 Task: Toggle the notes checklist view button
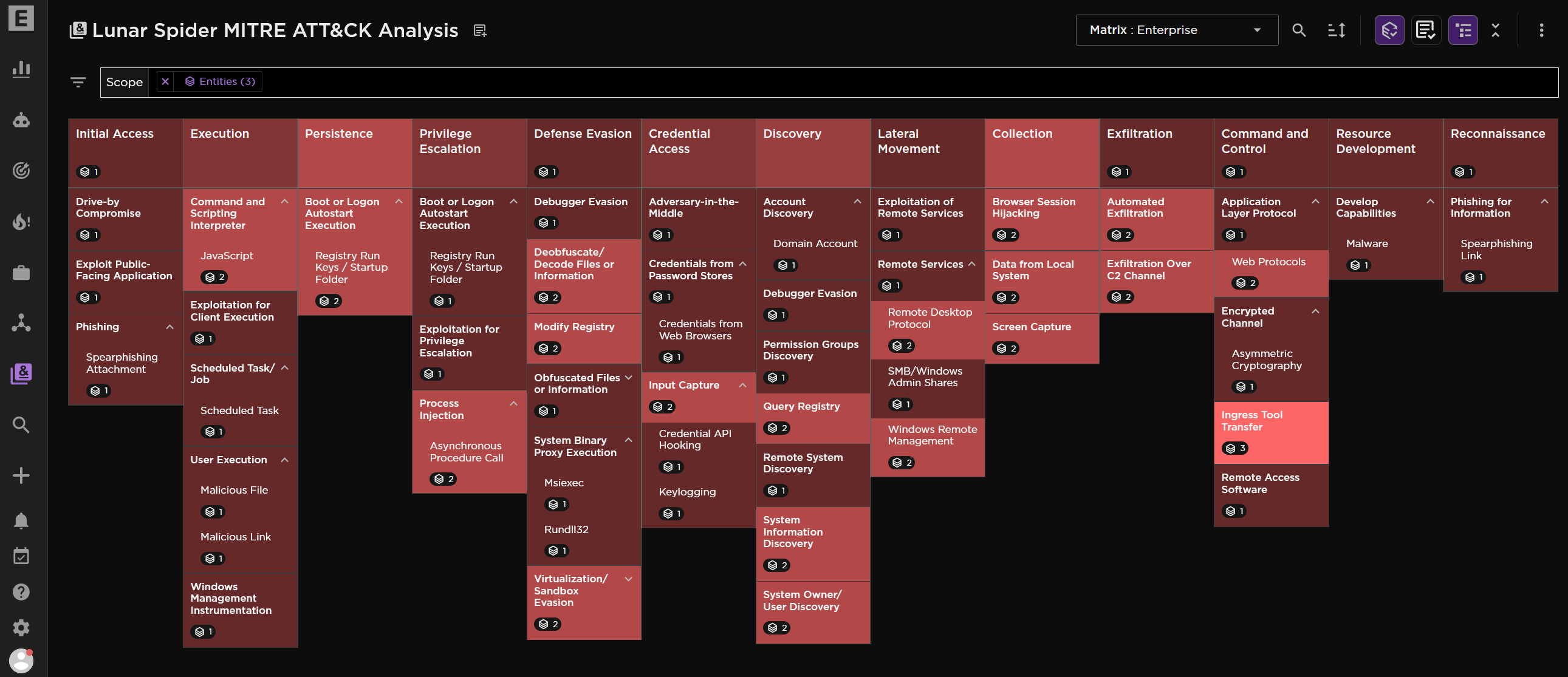1425,30
